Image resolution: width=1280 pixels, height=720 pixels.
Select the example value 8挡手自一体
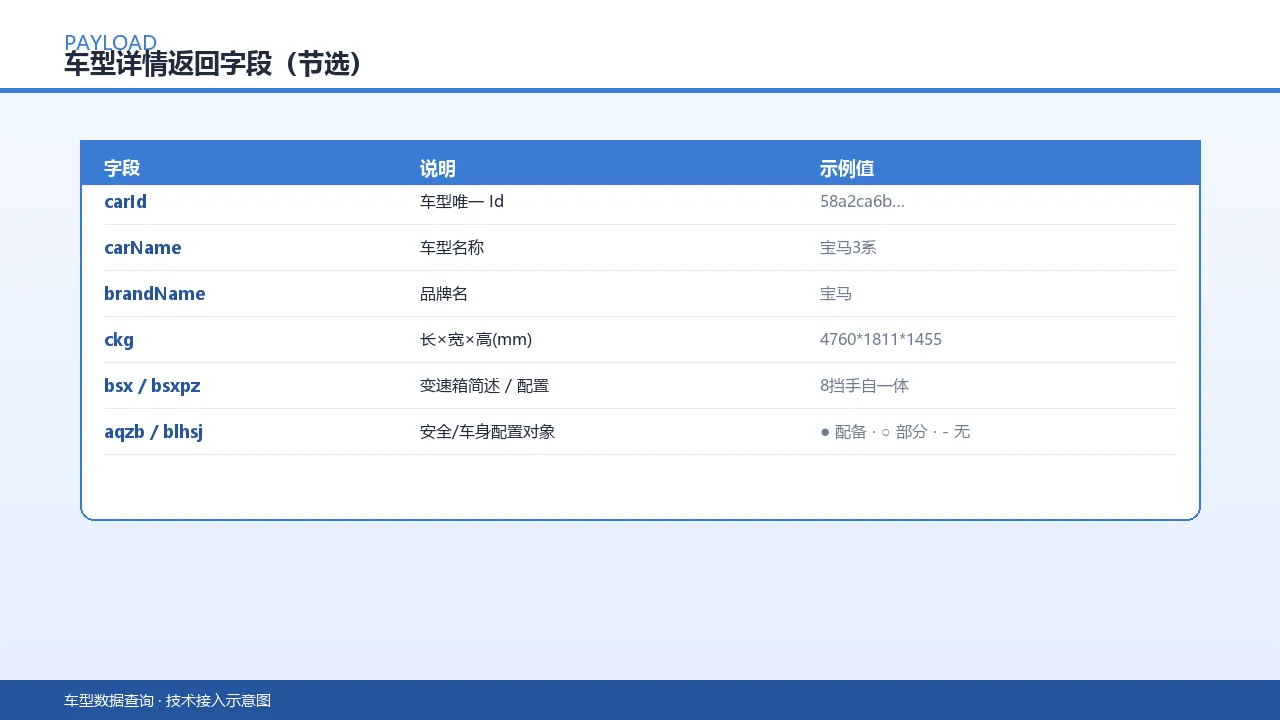(865, 386)
